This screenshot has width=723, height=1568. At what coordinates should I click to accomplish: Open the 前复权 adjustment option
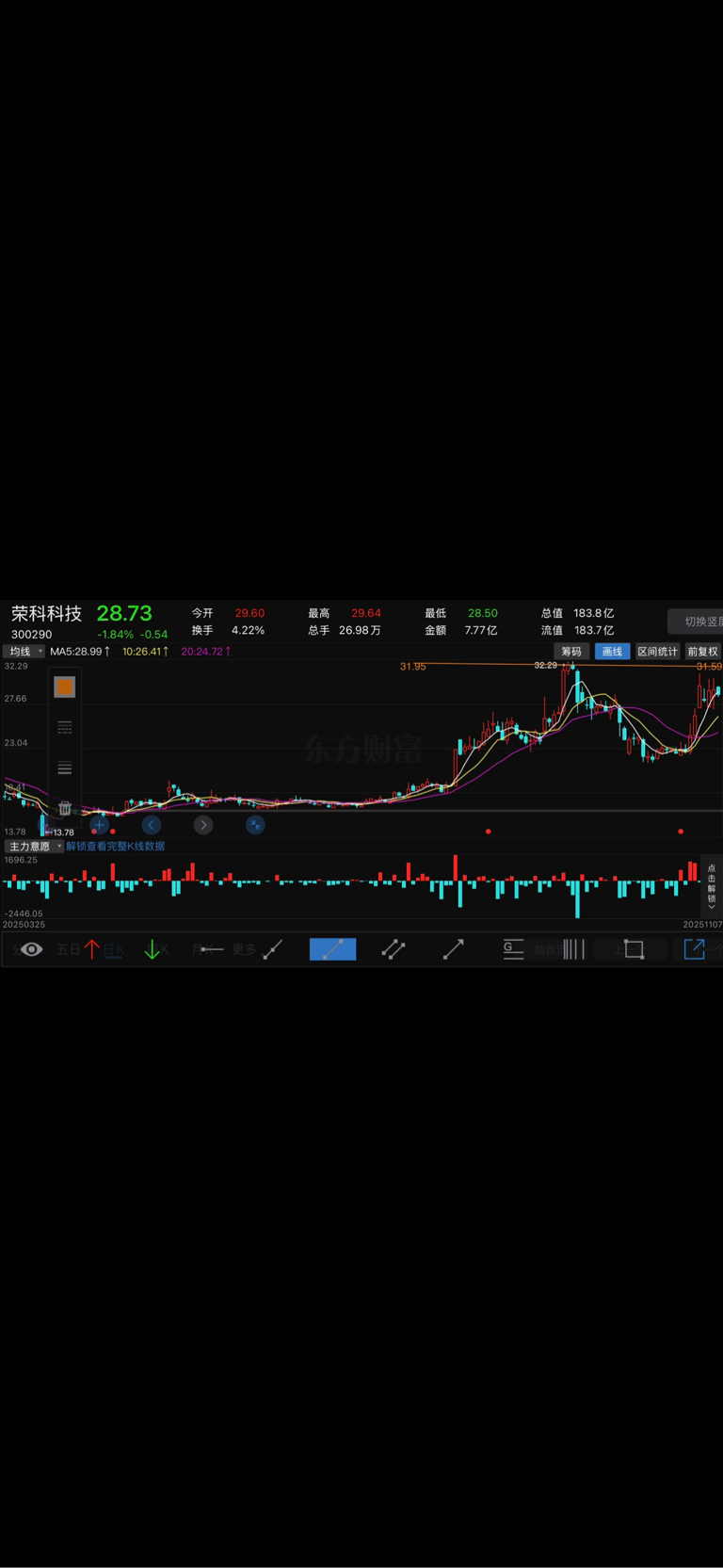coord(702,652)
